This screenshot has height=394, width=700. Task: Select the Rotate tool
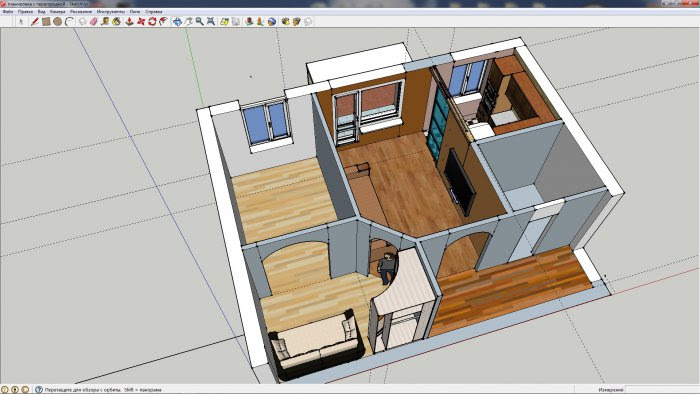point(152,21)
